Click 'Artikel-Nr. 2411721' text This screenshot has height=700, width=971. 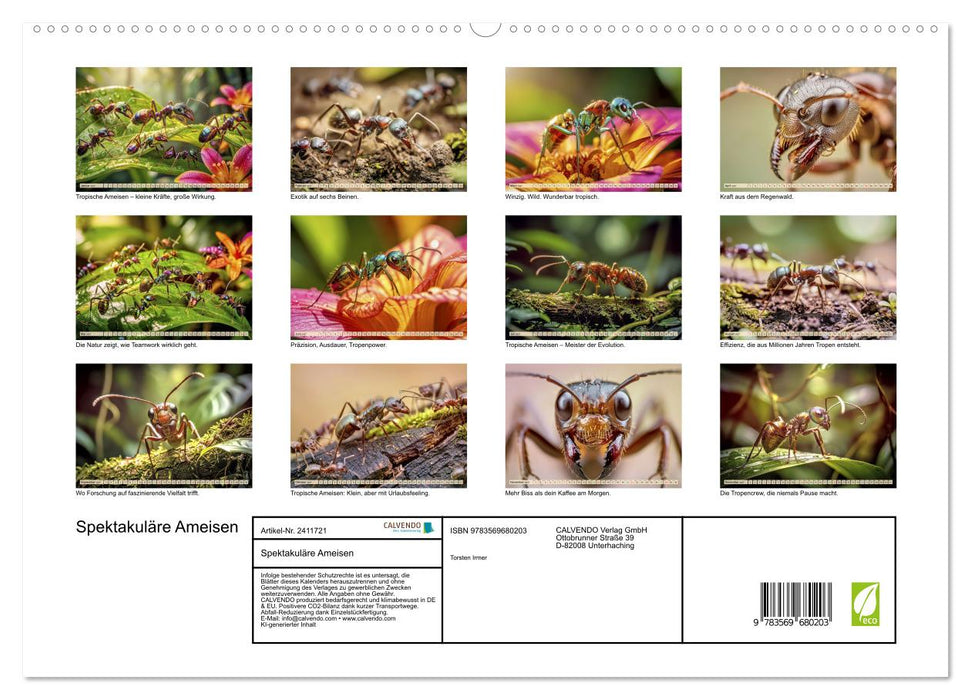click(x=294, y=531)
